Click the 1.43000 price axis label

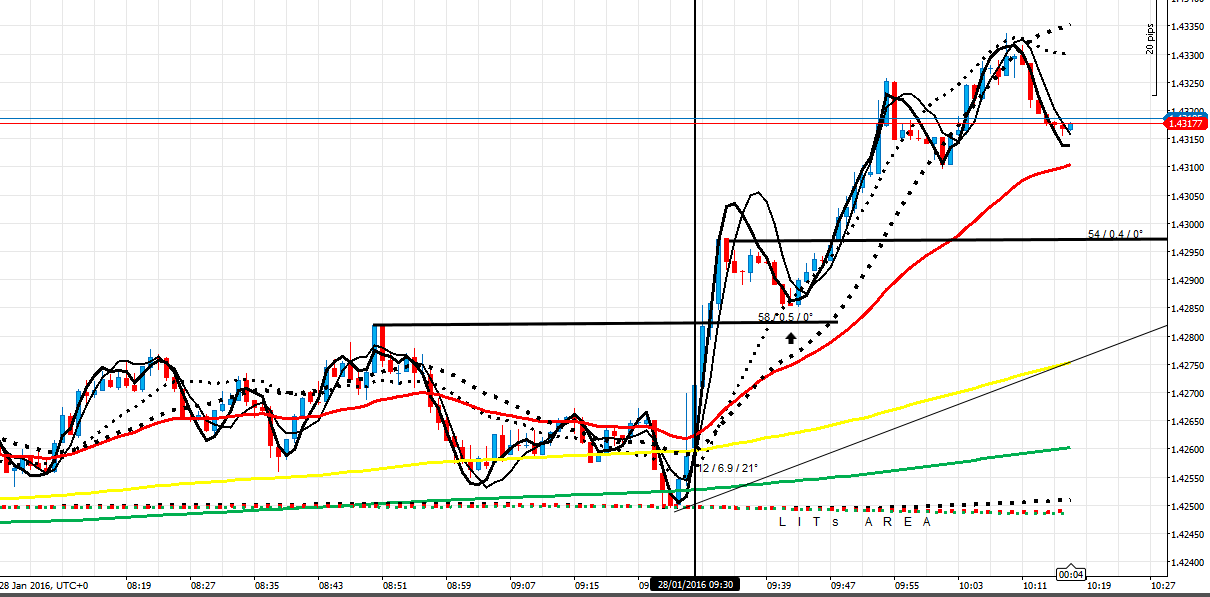1187,225
